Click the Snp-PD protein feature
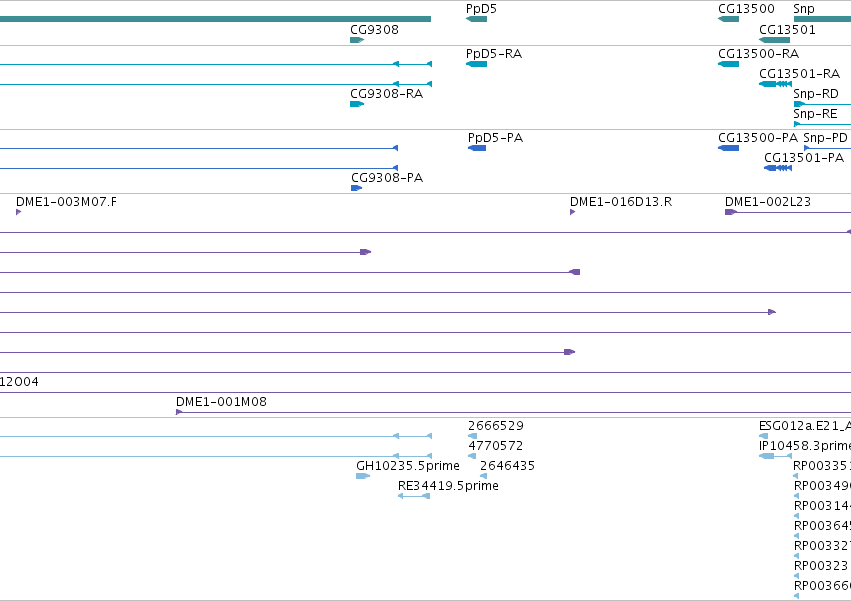This screenshot has width=851, height=601. coord(827,148)
